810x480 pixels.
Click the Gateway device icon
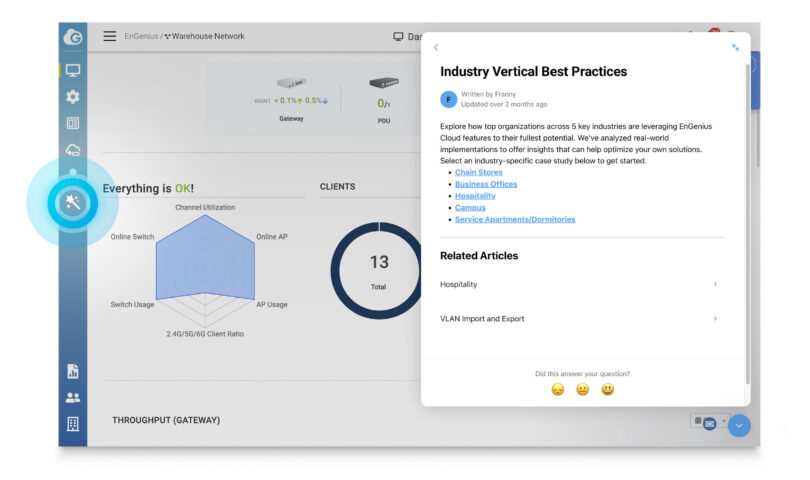pyautogui.click(x=291, y=83)
